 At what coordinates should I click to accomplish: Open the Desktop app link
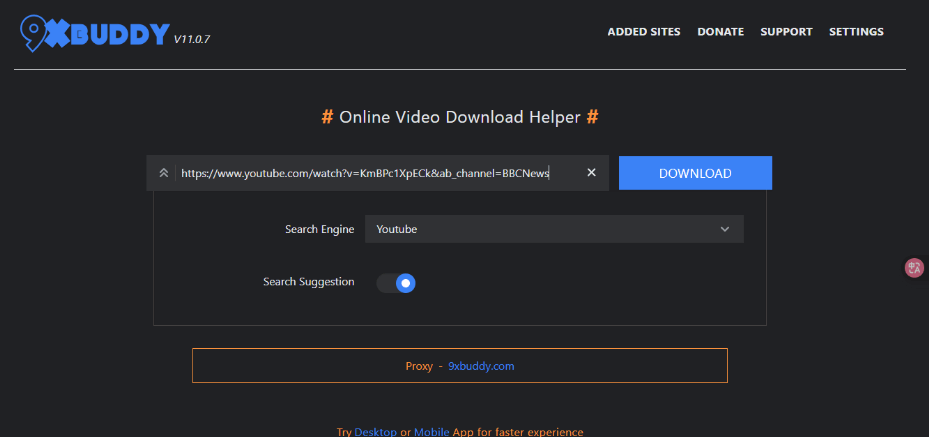click(376, 432)
